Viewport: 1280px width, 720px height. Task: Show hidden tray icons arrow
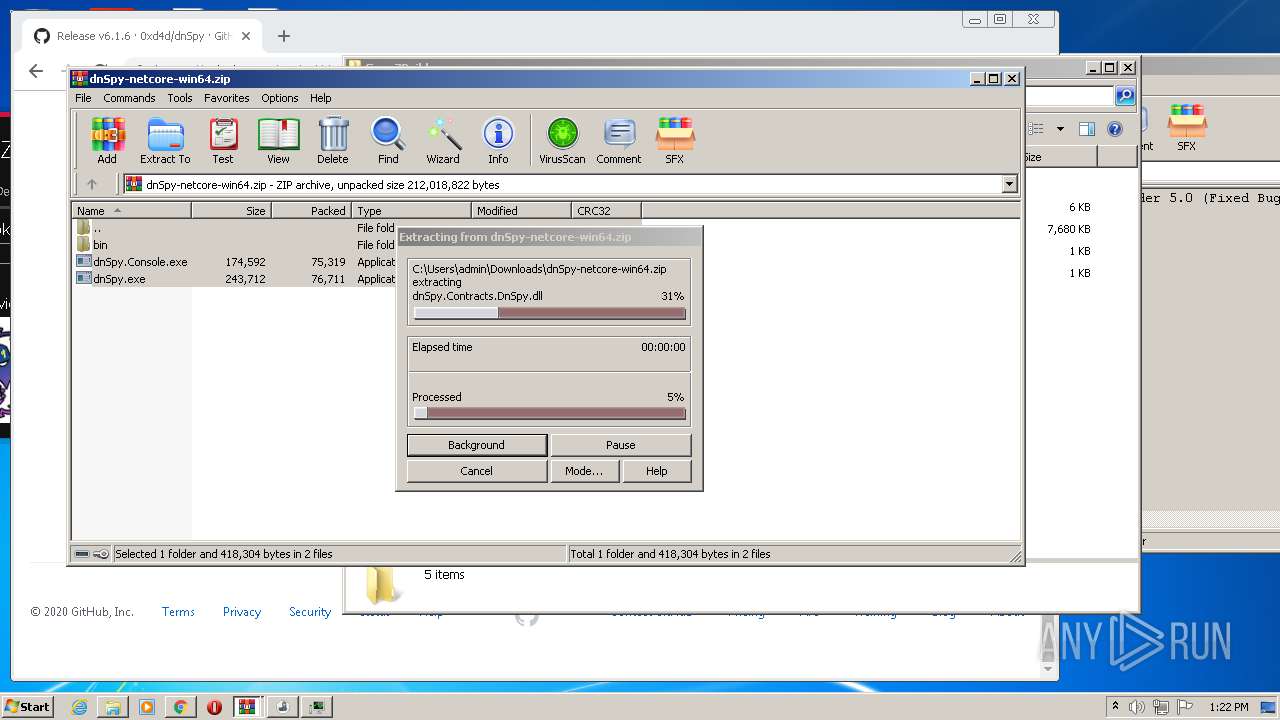click(1115, 707)
